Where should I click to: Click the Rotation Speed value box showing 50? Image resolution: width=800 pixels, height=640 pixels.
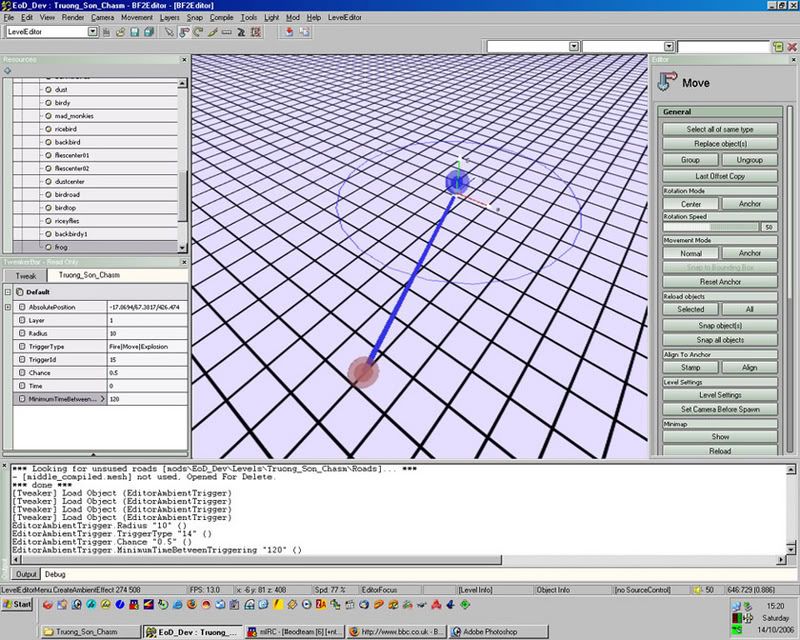point(769,227)
